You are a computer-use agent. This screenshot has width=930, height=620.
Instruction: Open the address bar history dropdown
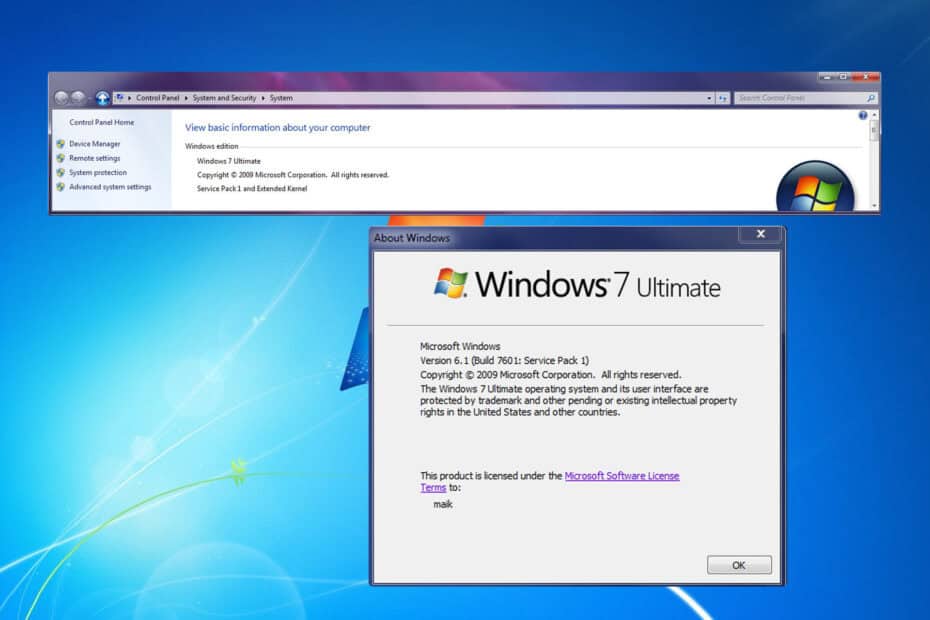[708, 98]
